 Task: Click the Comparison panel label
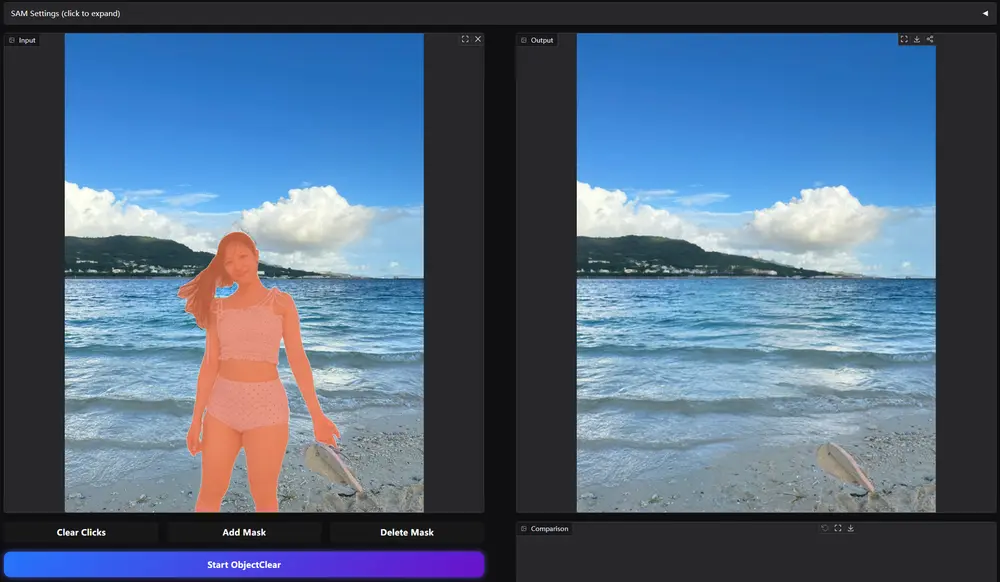545,528
